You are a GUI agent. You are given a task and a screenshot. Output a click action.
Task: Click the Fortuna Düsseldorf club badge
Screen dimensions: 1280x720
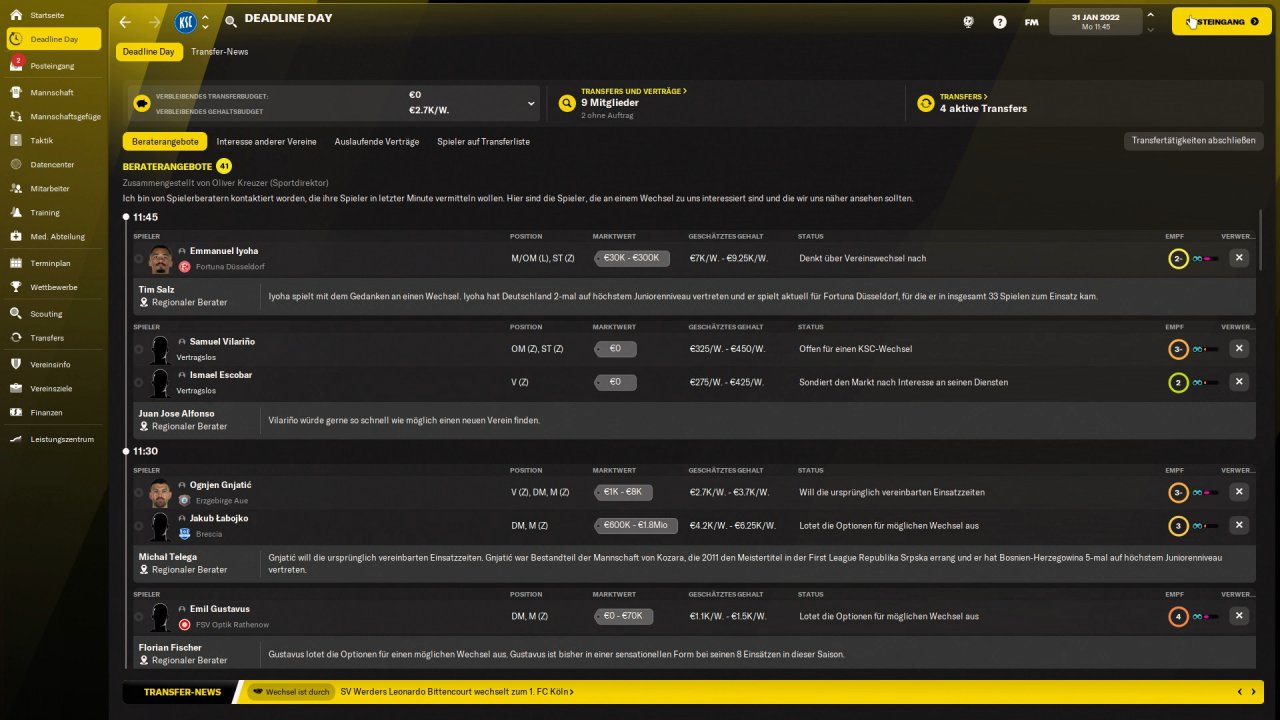[184, 267]
